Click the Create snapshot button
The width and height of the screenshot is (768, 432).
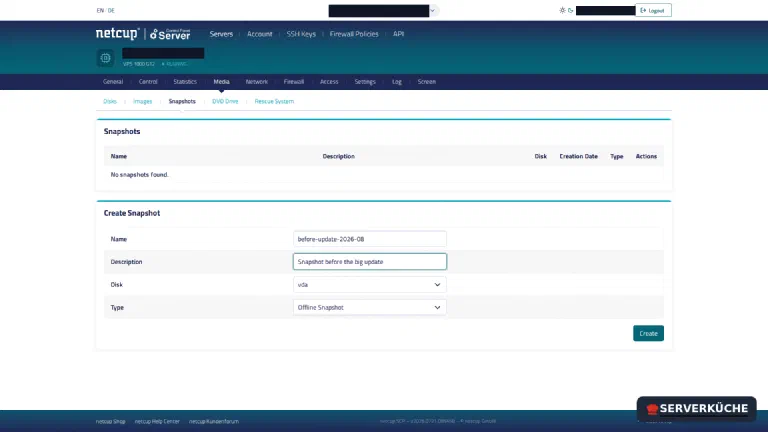pyautogui.click(x=648, y=334)
